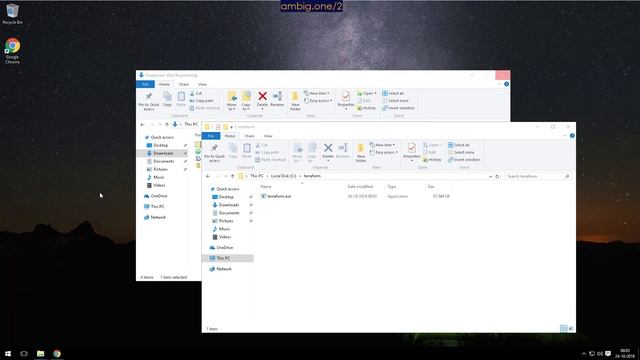The height and width of the screenshot is (360, 640).
Task: Click Pin to Quick access in Downloads window
Action: [149, 101]
